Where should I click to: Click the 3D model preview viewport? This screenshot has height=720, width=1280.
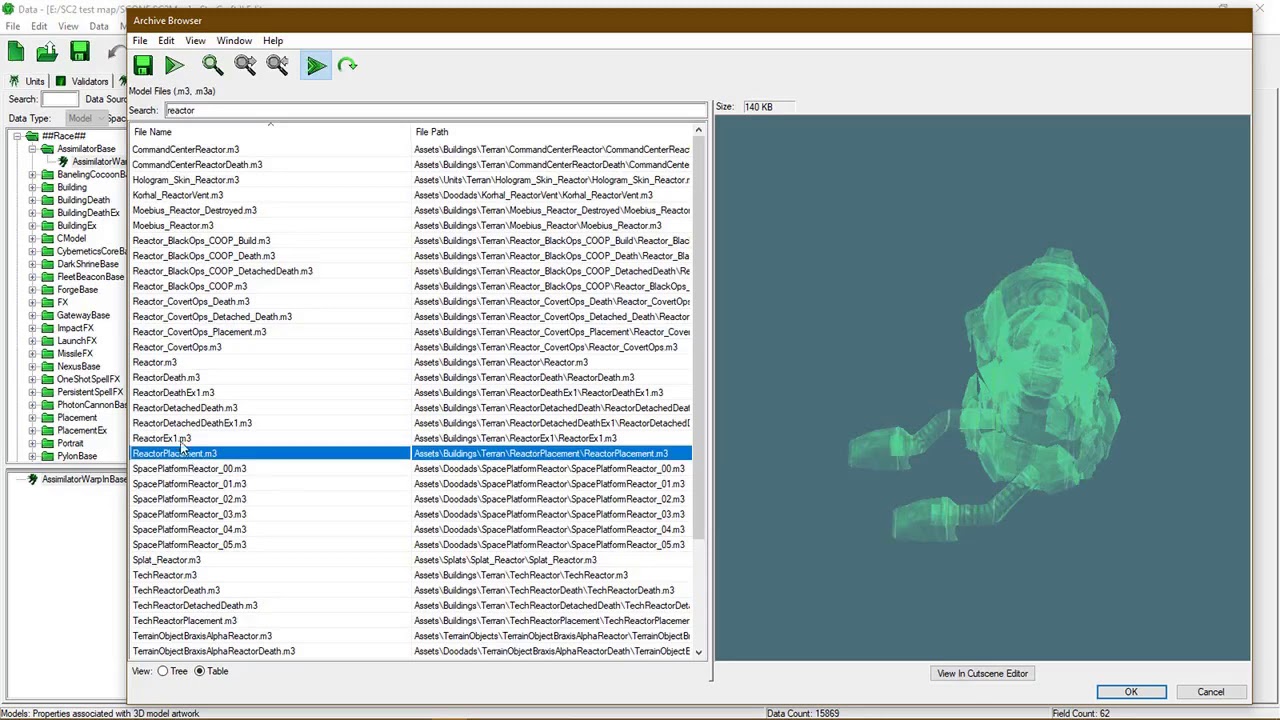pyautogui.click(x=982, y=388)
